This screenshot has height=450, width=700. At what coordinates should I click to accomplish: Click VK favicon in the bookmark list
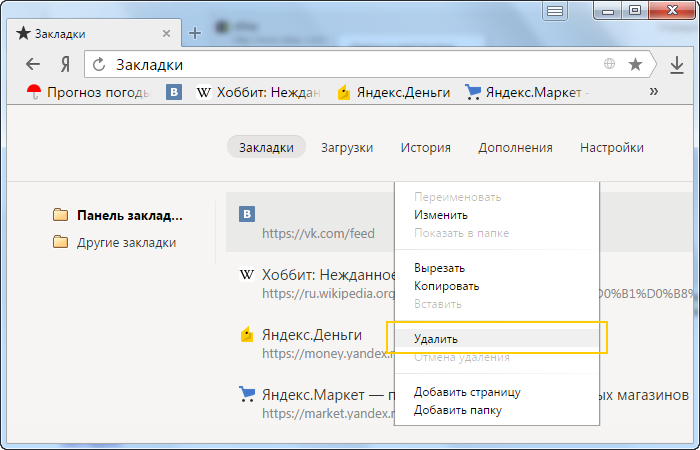click(x=247, y=214)
